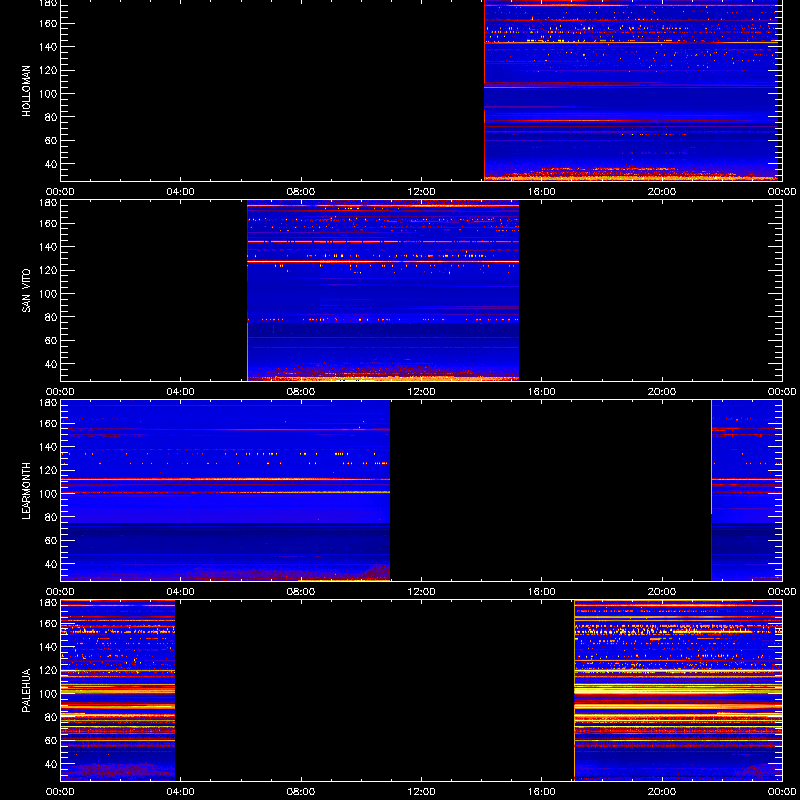Click the 180 frequency tick on Palehua axis

coord(50,603)
